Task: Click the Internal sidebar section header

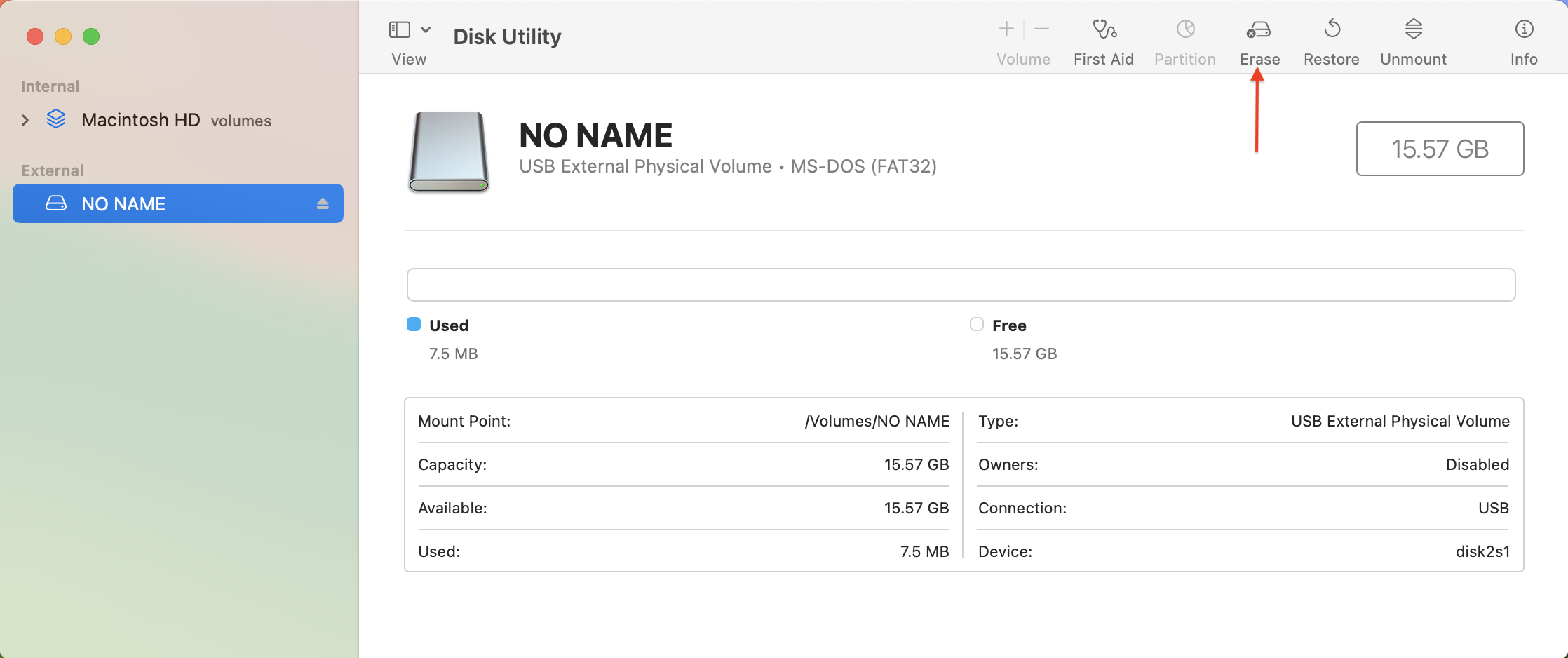Action: tap(50, 86)
